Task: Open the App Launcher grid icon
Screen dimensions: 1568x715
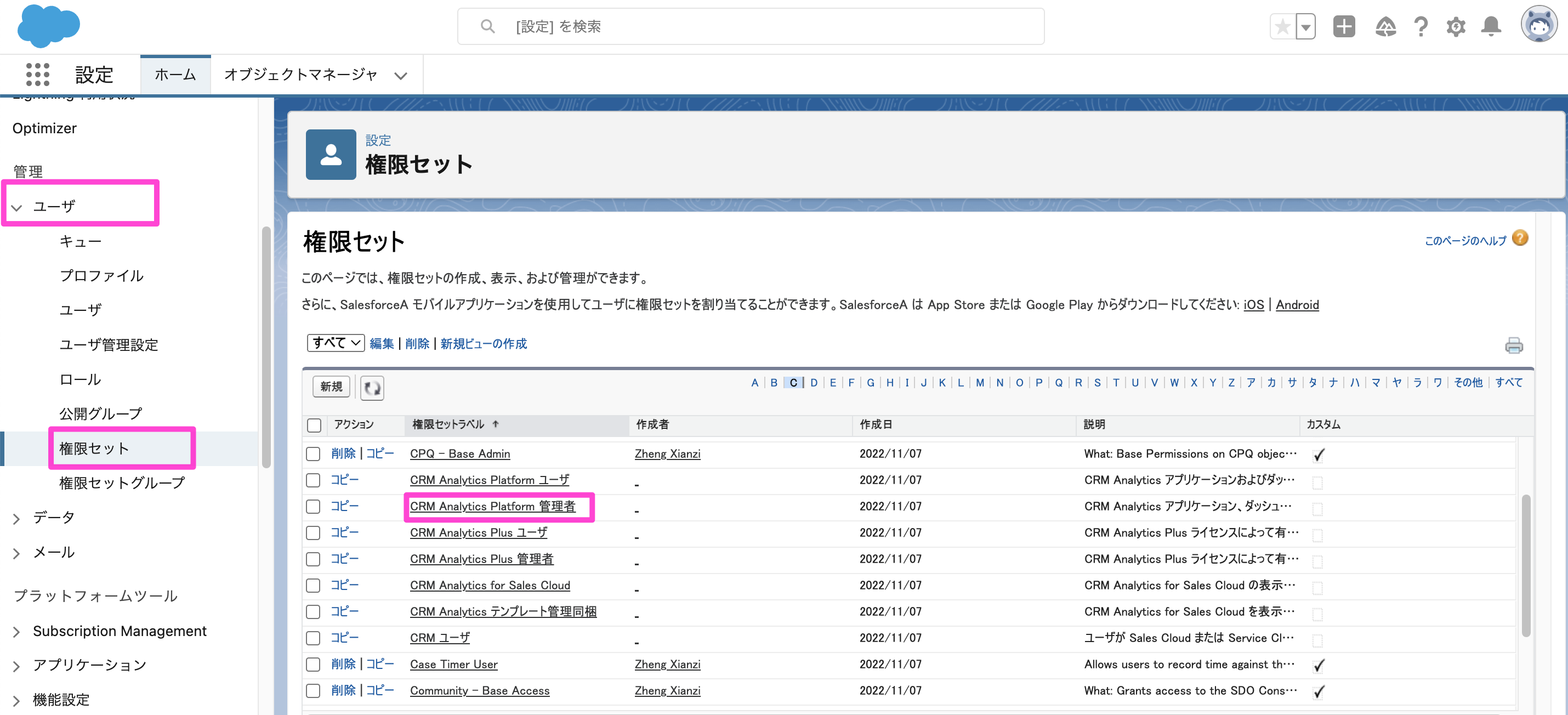Action: pos(37,74)
